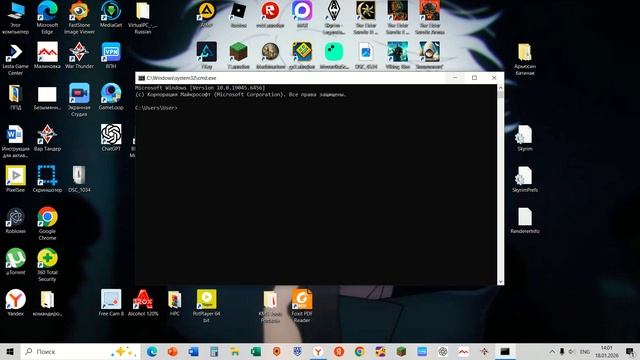Click the Microsoft Windows version line
This screenshot has height=360, width=640.
[x=200, y=88]
